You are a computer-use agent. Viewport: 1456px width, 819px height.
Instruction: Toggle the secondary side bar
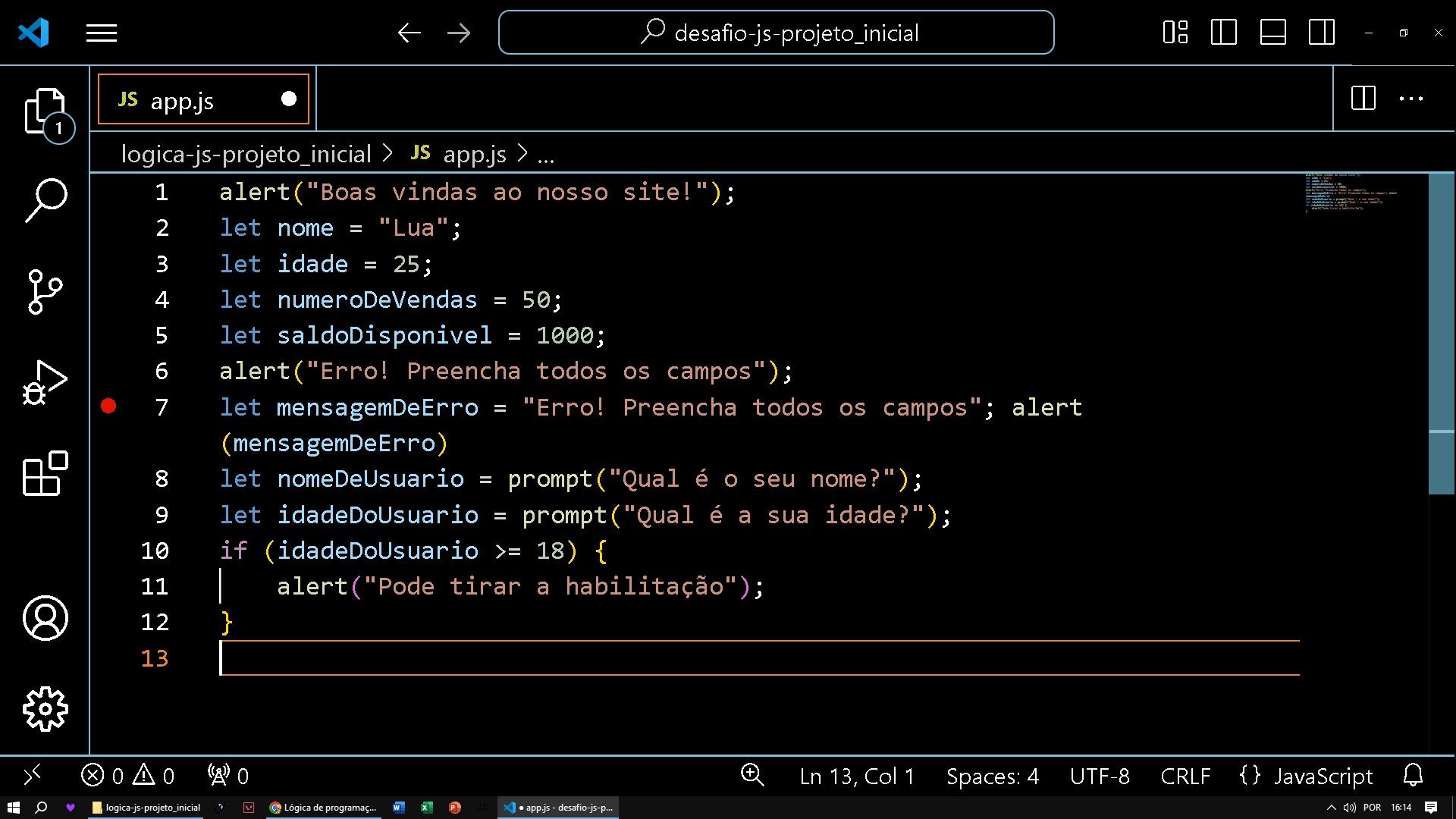pyautogui.click(x=1321, y=33)
